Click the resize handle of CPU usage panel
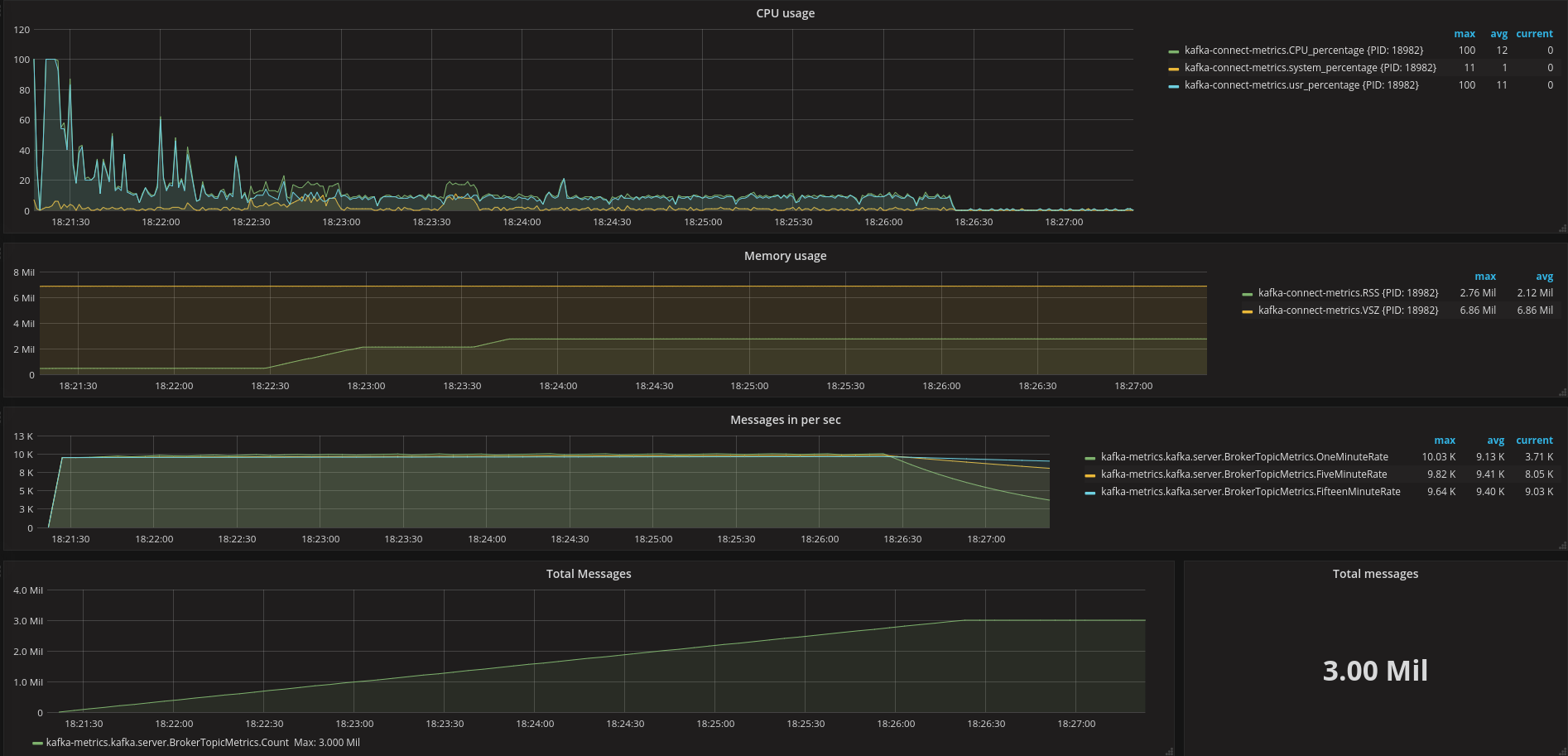The image size is (1568, 756). coord(1562,228)
